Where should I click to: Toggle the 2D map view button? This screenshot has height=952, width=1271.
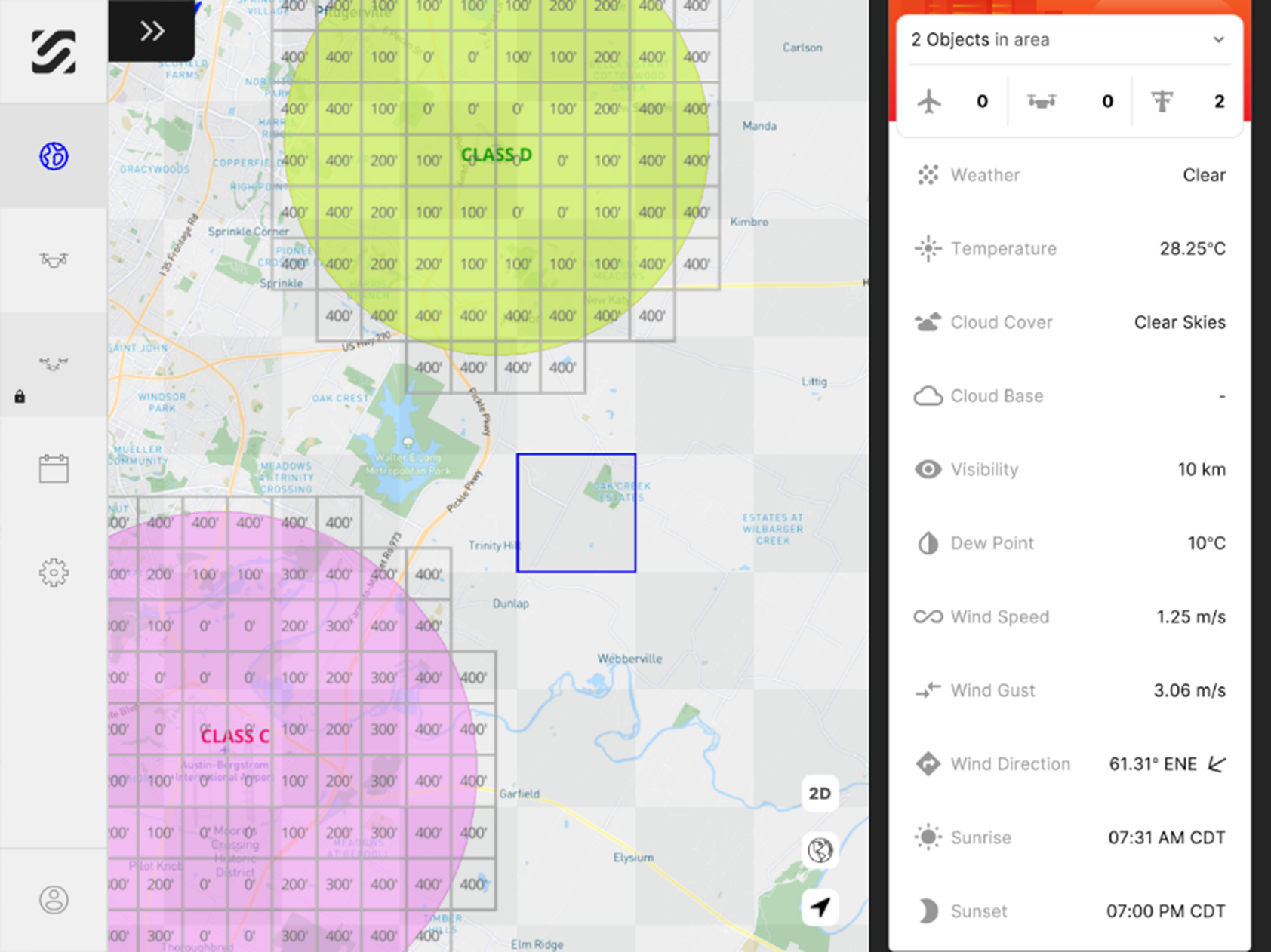coord(820,794)
